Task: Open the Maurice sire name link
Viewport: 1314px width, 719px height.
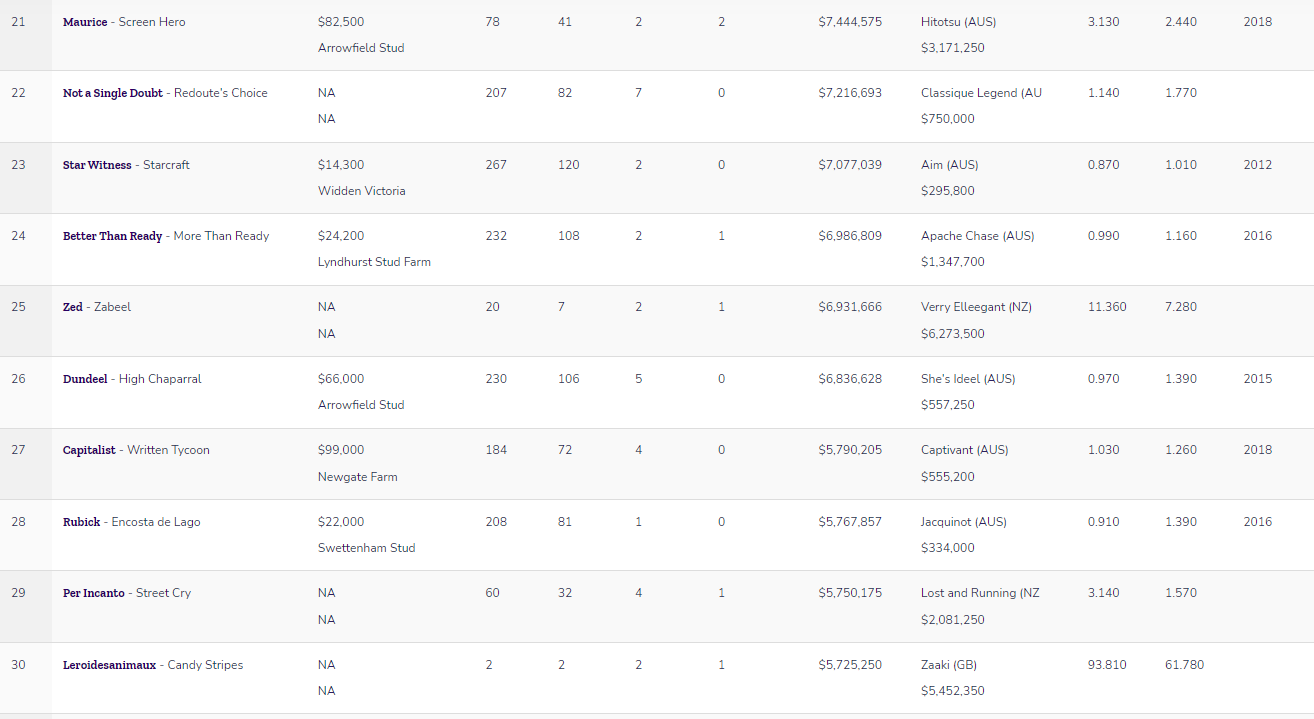Action: coord(85,22)
